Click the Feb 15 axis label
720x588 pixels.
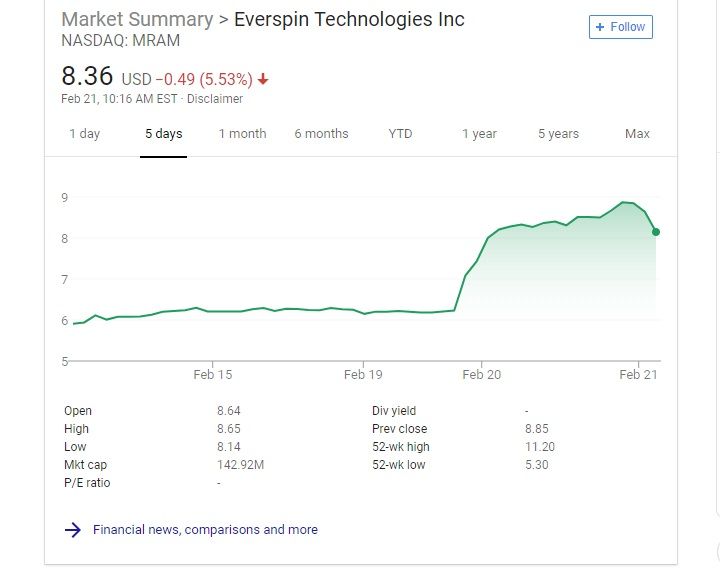click(213, 375)
